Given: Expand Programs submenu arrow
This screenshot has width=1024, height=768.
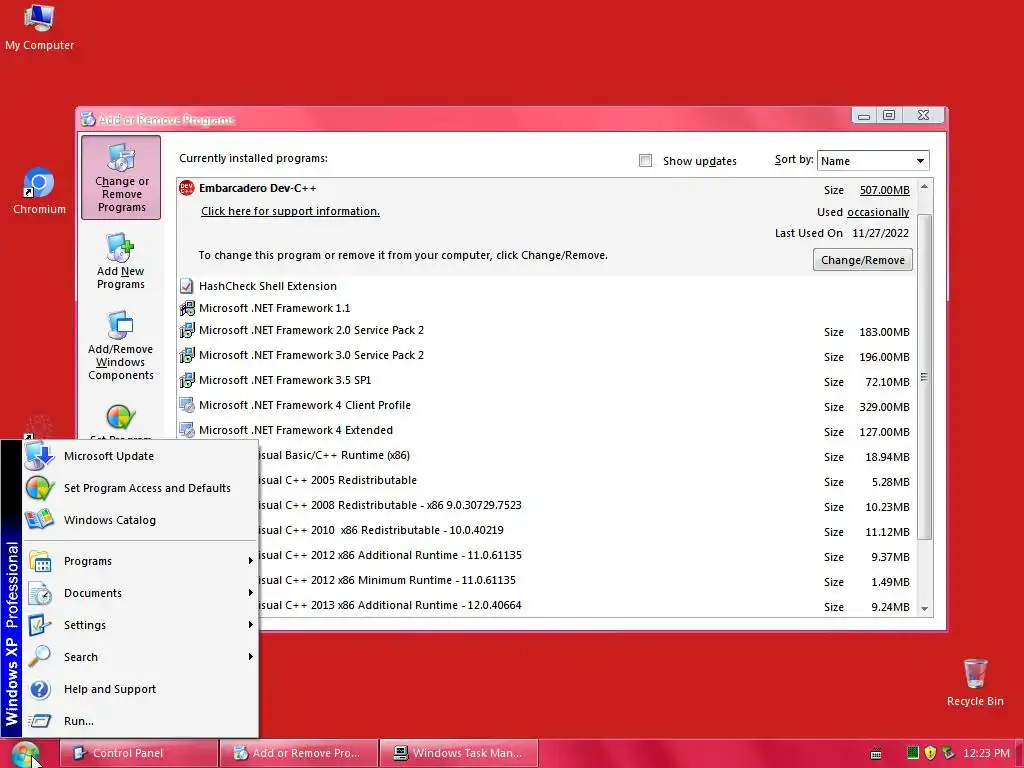Looking at the screenshot, I should 250,561.
